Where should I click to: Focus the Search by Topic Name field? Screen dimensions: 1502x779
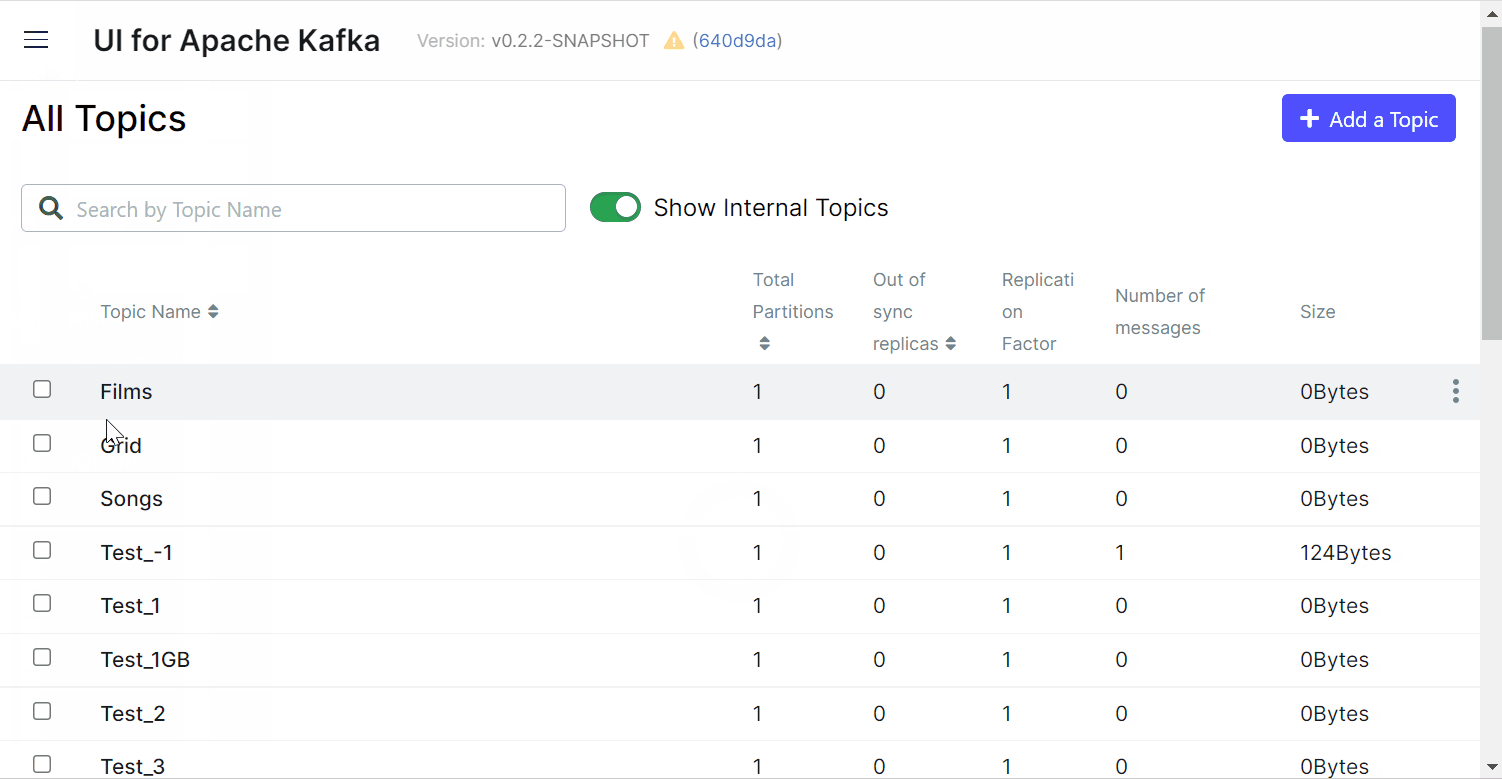pos(293,208)
